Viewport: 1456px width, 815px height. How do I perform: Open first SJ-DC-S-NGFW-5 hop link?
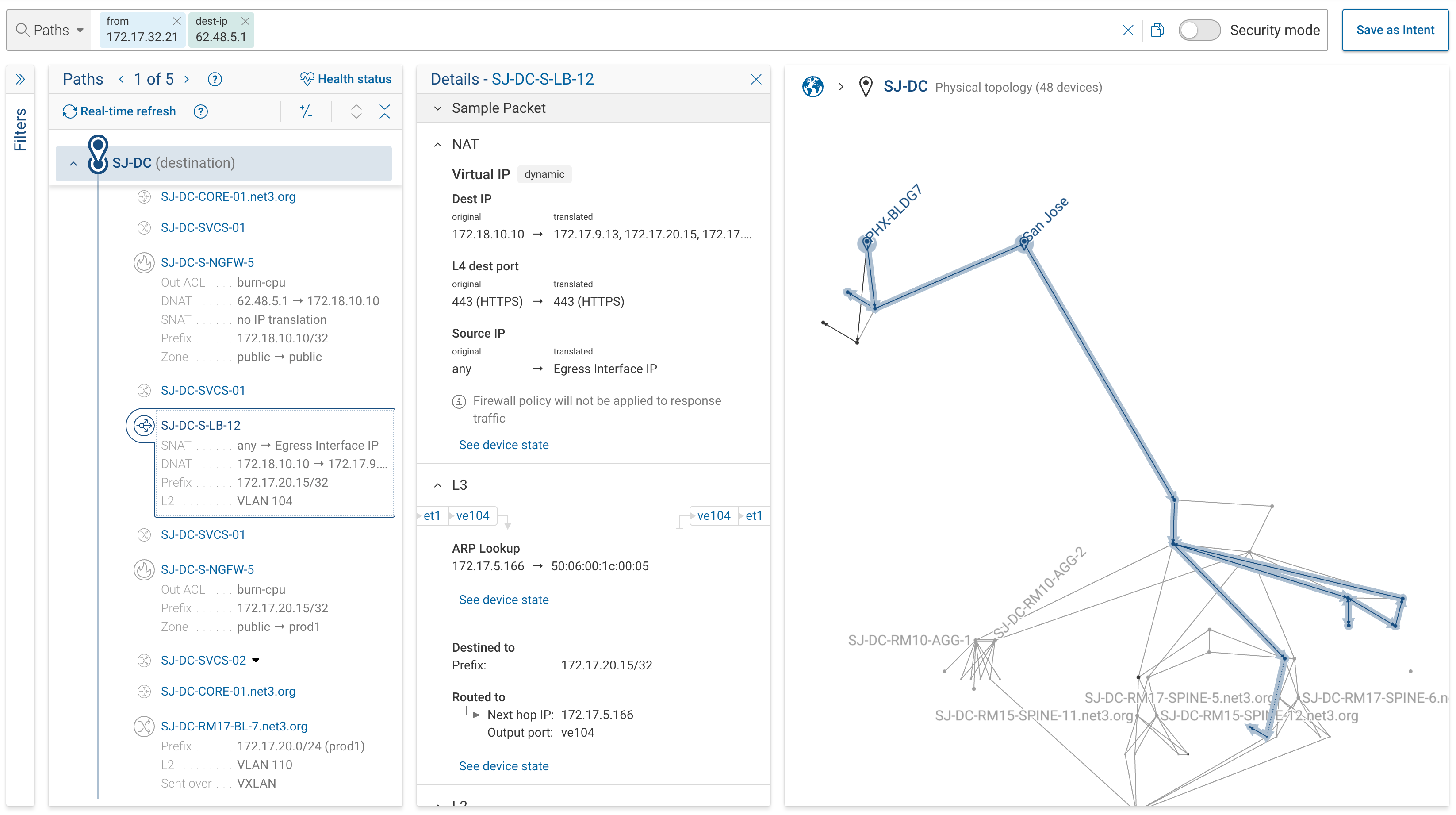click(207, 262)
